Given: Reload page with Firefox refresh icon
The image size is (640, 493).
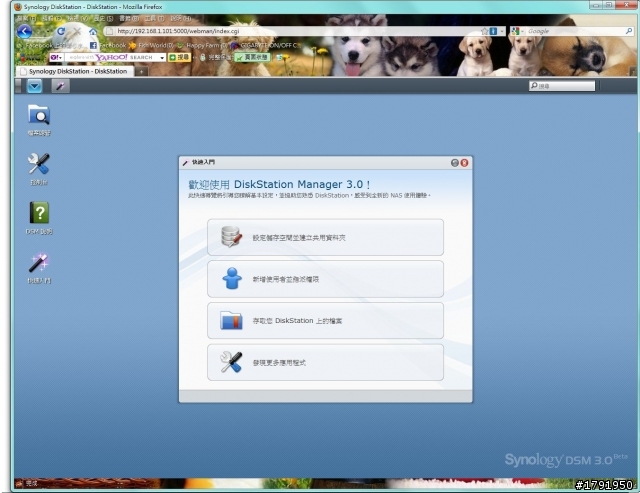Looking at the screenshot, I should click(x=61, y=31).
